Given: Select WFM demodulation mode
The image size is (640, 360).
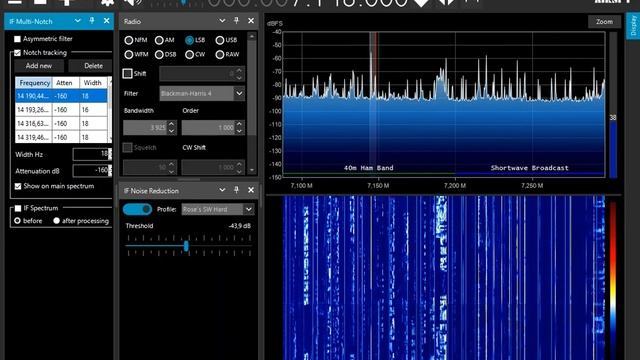Looking at the screenshot, I should click(x=129, y=54).
